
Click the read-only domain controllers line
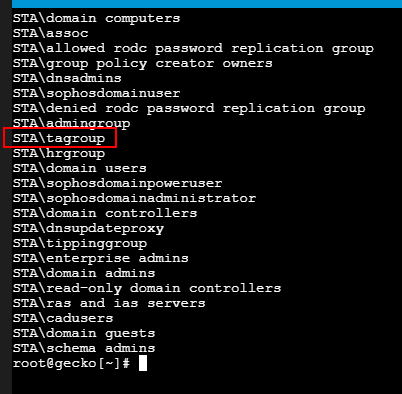point(147,289)
